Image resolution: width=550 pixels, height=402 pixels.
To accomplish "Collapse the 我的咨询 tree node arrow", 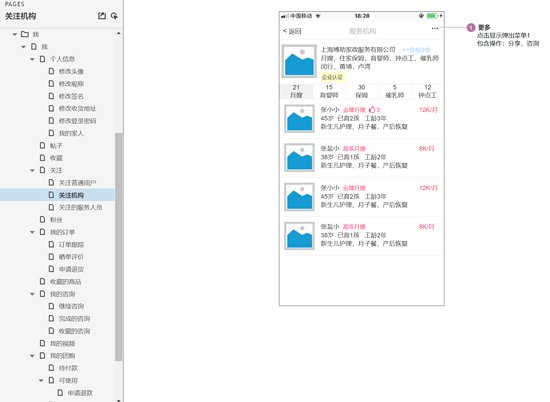I will coord(32,294).
